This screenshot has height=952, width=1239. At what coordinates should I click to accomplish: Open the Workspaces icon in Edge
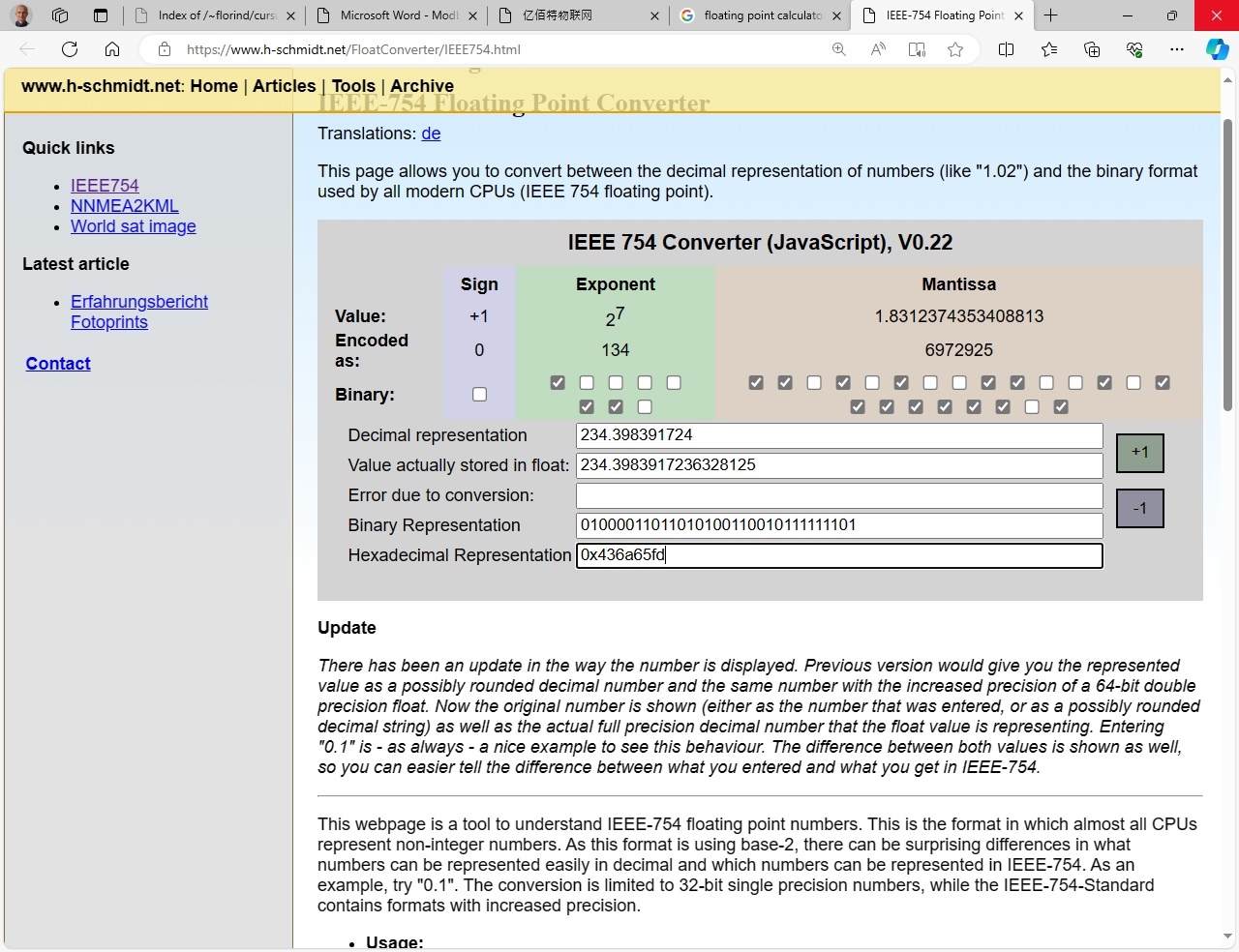tap(60, 15)
